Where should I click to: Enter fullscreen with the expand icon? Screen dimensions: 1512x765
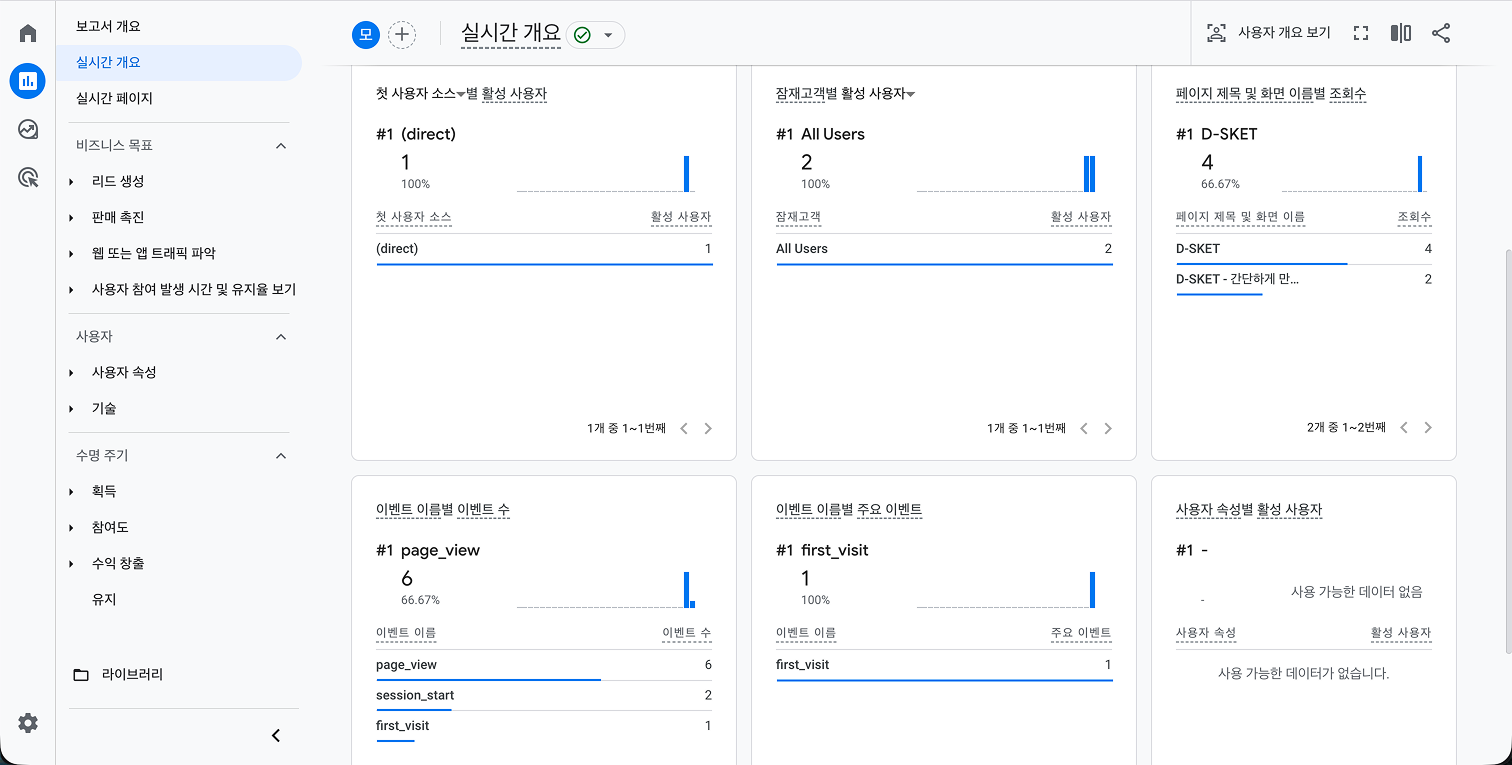pos(1360,32)
